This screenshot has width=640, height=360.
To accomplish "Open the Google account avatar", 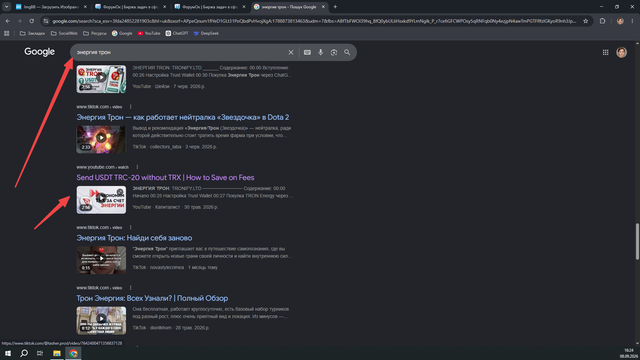I will coord(621,52).
